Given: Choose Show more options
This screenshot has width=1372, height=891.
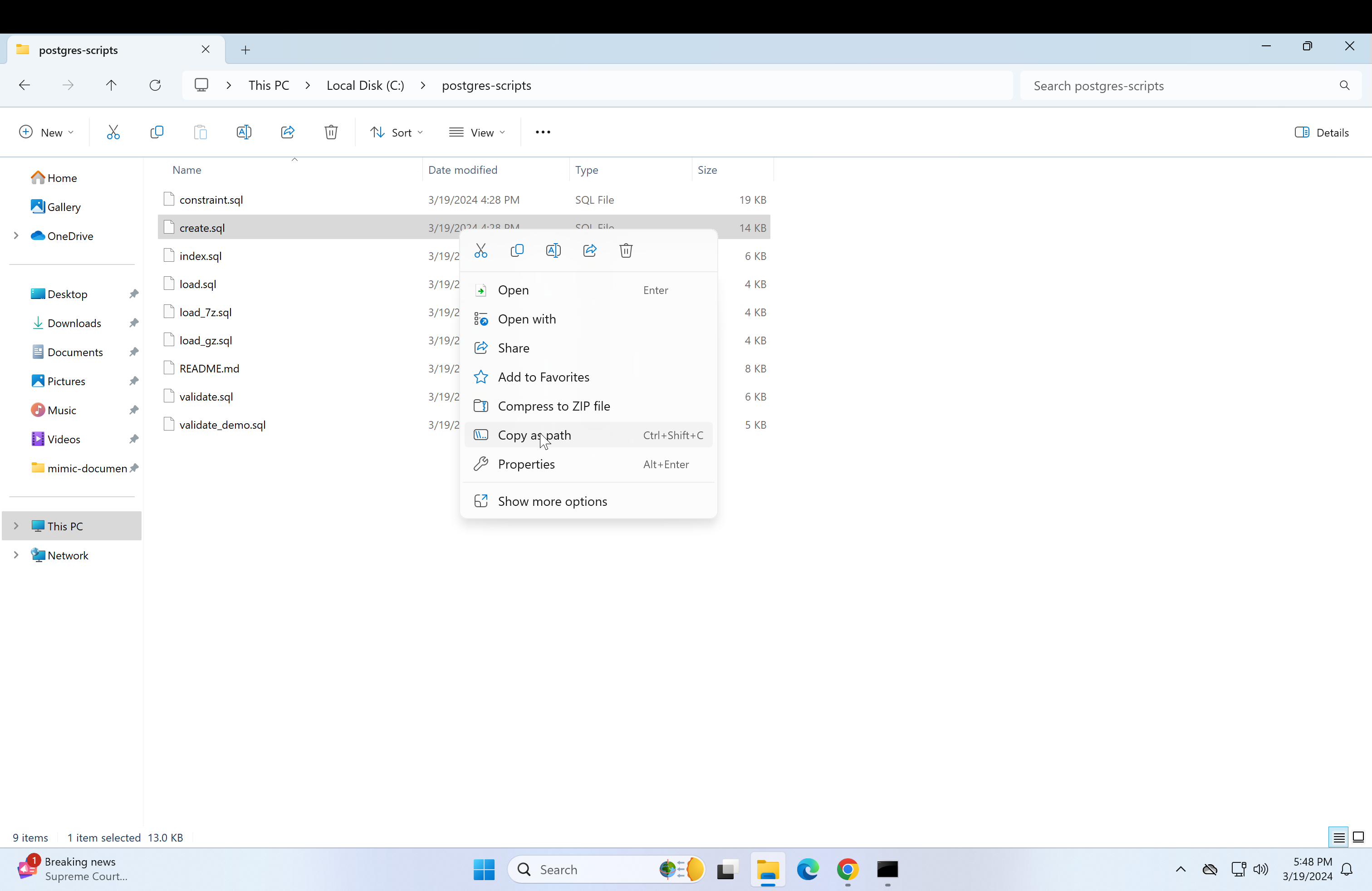Looking at the screenshot, I should pos(552,501).
